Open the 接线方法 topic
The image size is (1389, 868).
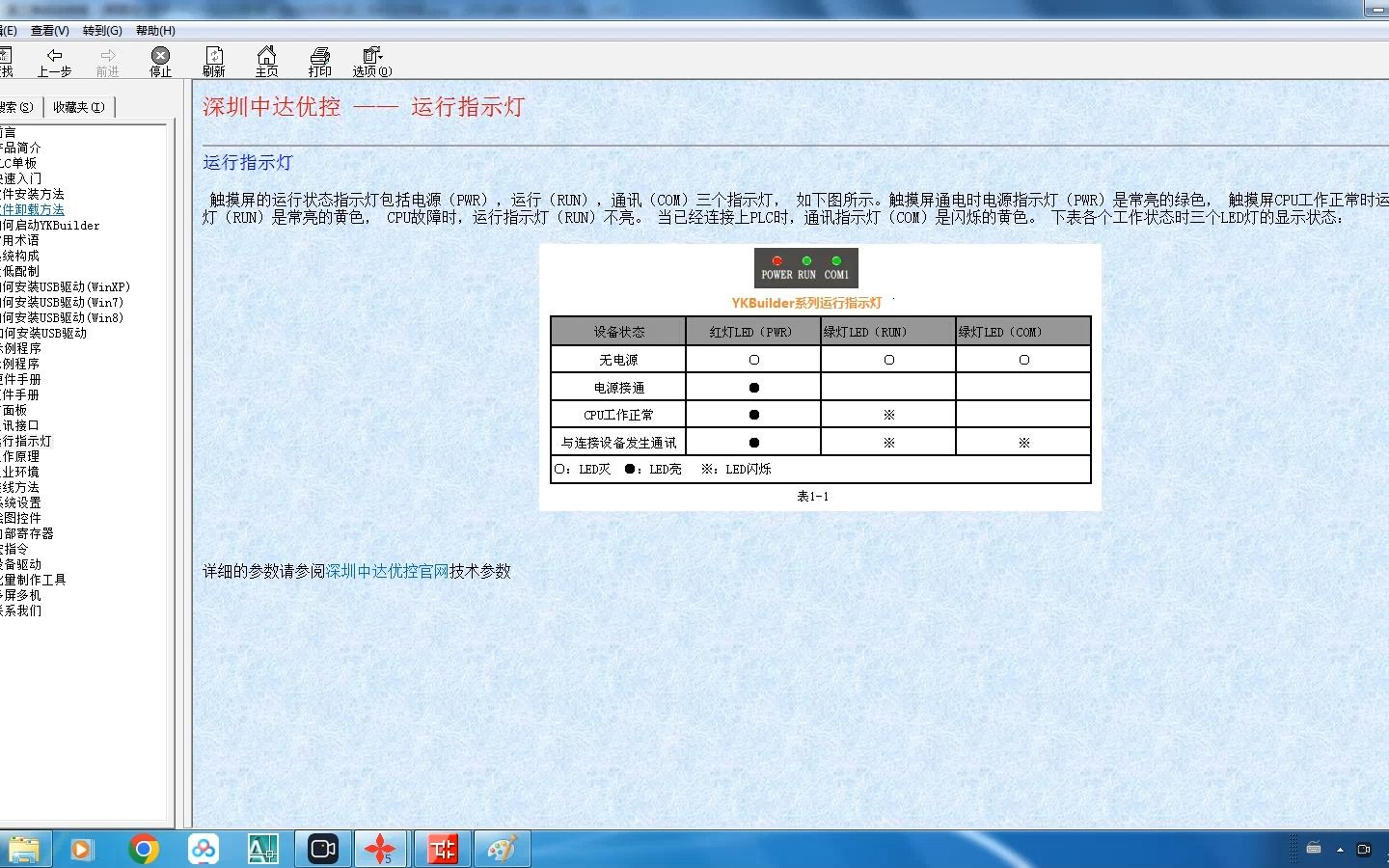coord(19,487)
